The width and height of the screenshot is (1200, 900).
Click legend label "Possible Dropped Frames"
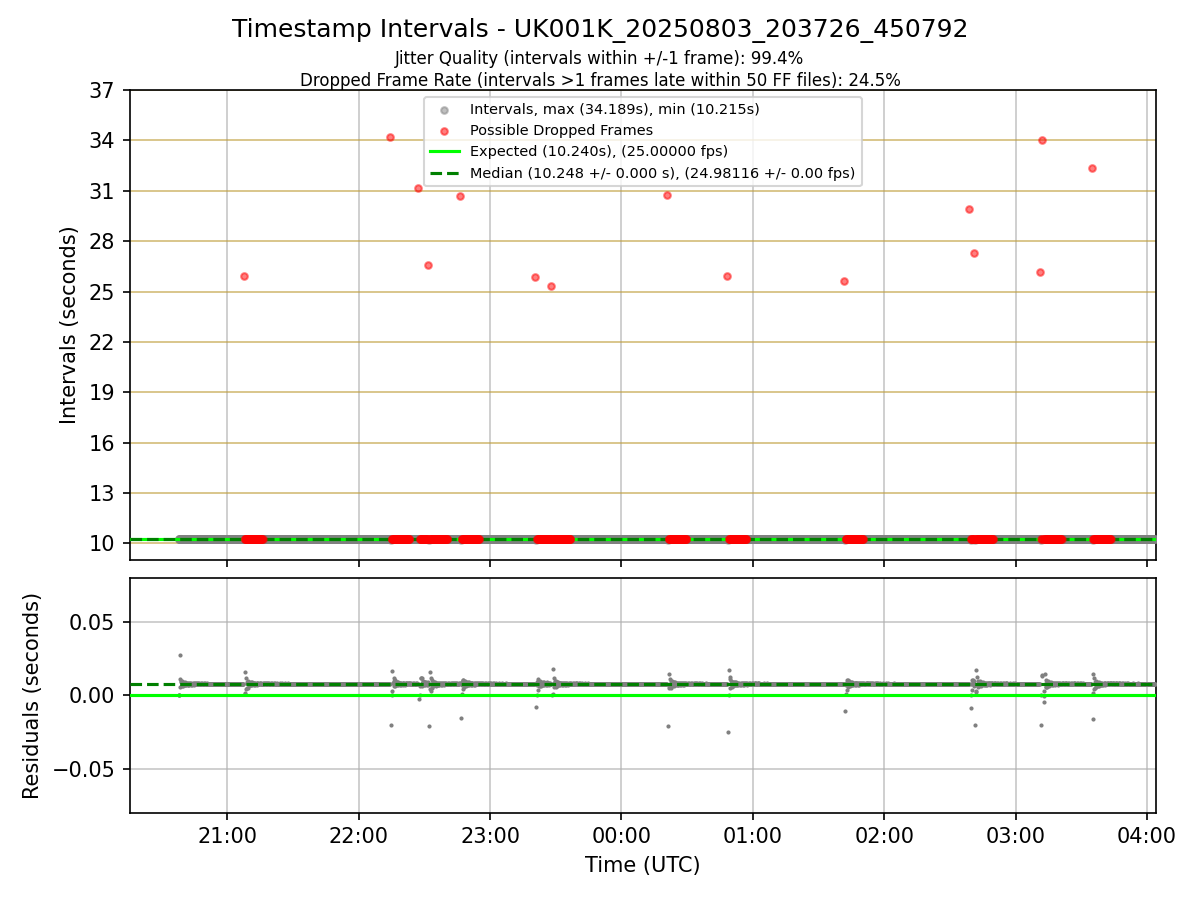561,130
